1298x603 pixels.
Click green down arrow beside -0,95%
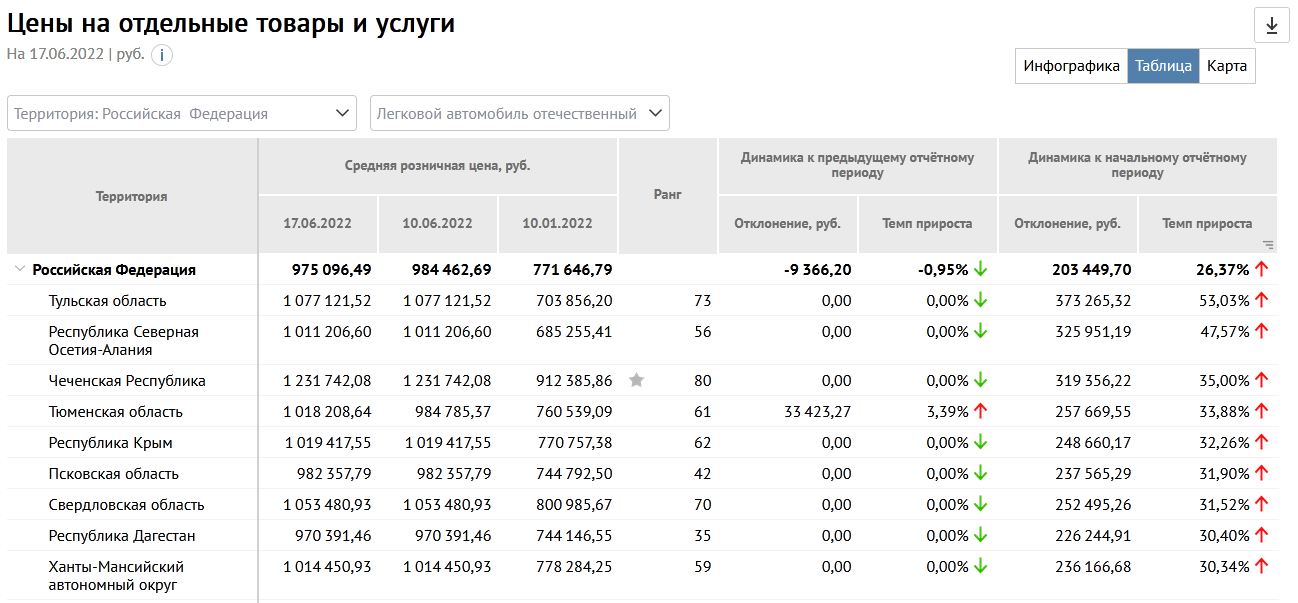980,269
